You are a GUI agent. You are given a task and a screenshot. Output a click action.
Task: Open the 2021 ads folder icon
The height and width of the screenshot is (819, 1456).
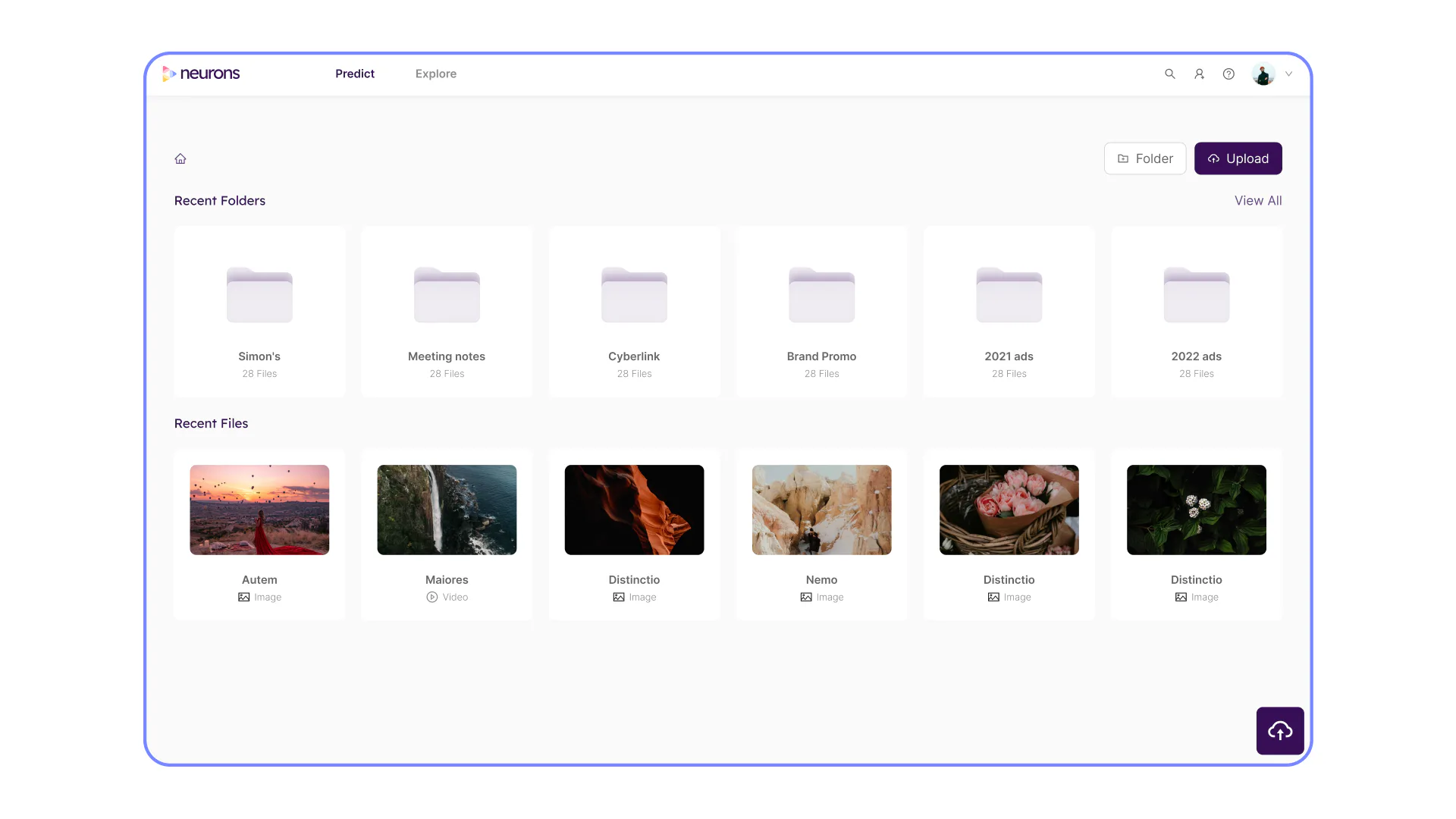[1009, 295]
